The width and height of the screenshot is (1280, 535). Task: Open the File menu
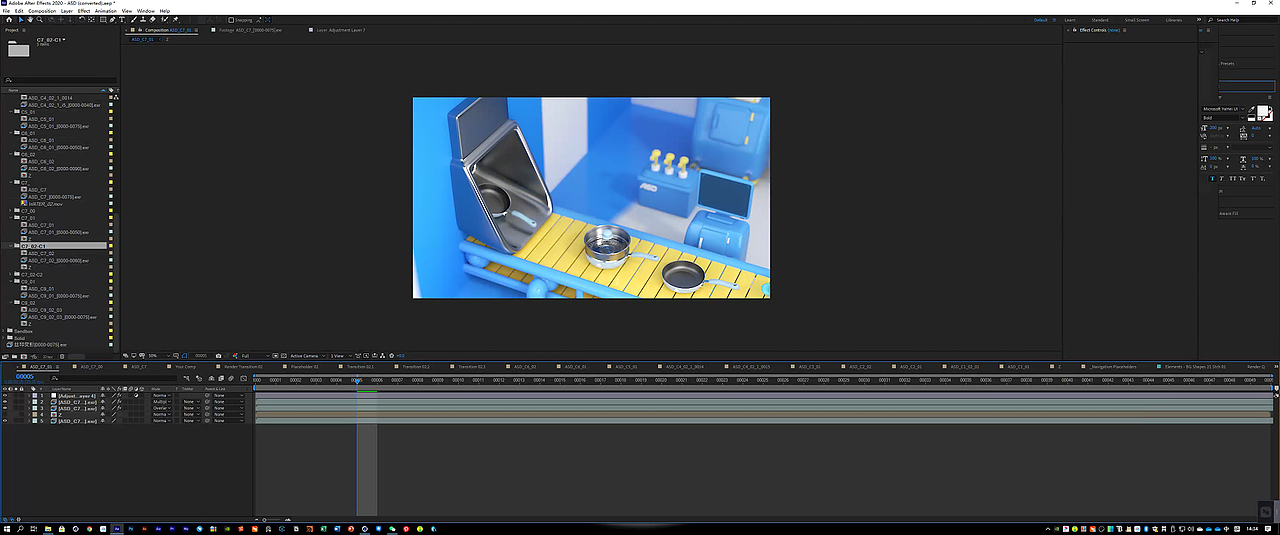6,11
